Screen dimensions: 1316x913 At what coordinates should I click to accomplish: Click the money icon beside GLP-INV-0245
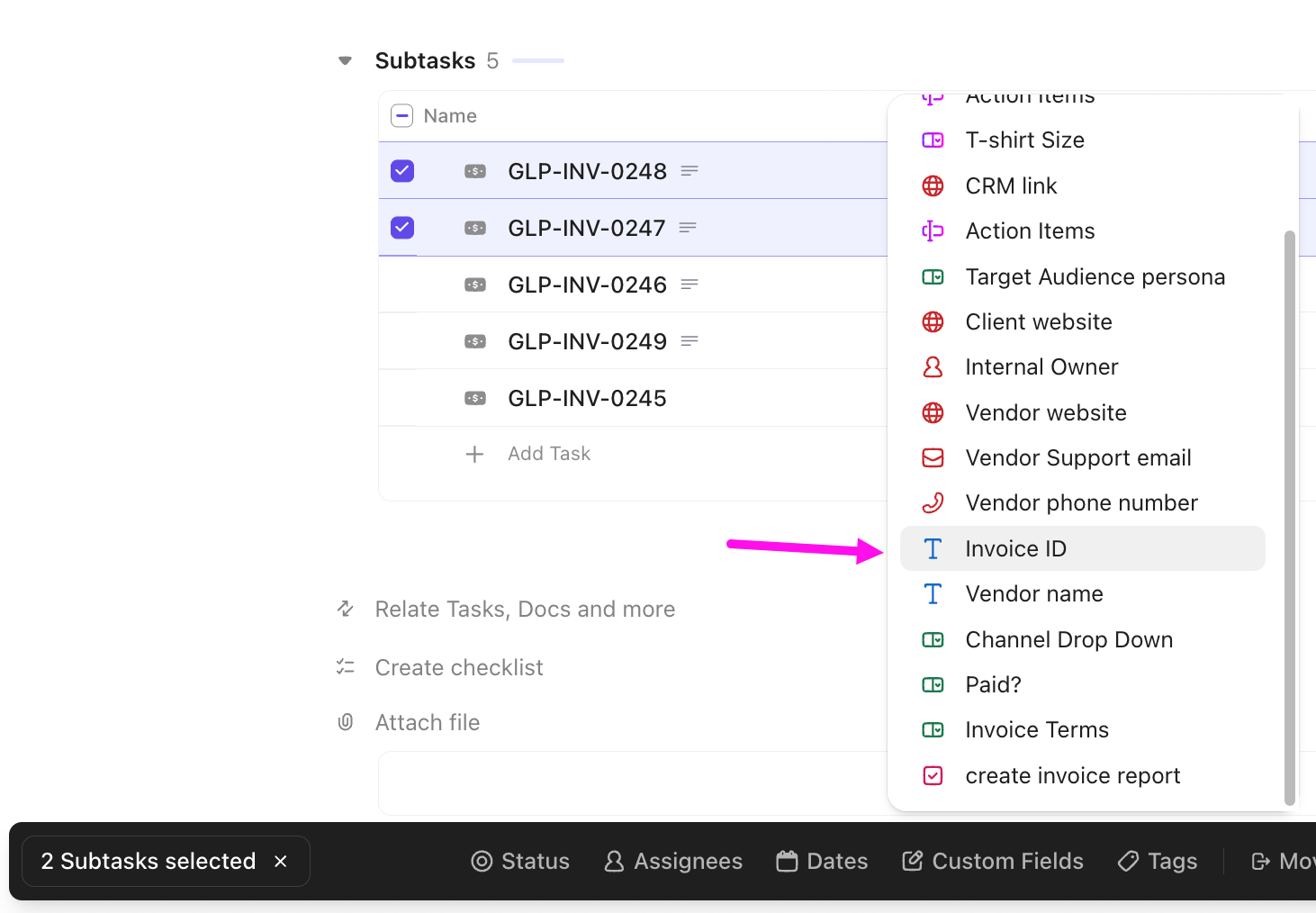click(x=474, y=397)
